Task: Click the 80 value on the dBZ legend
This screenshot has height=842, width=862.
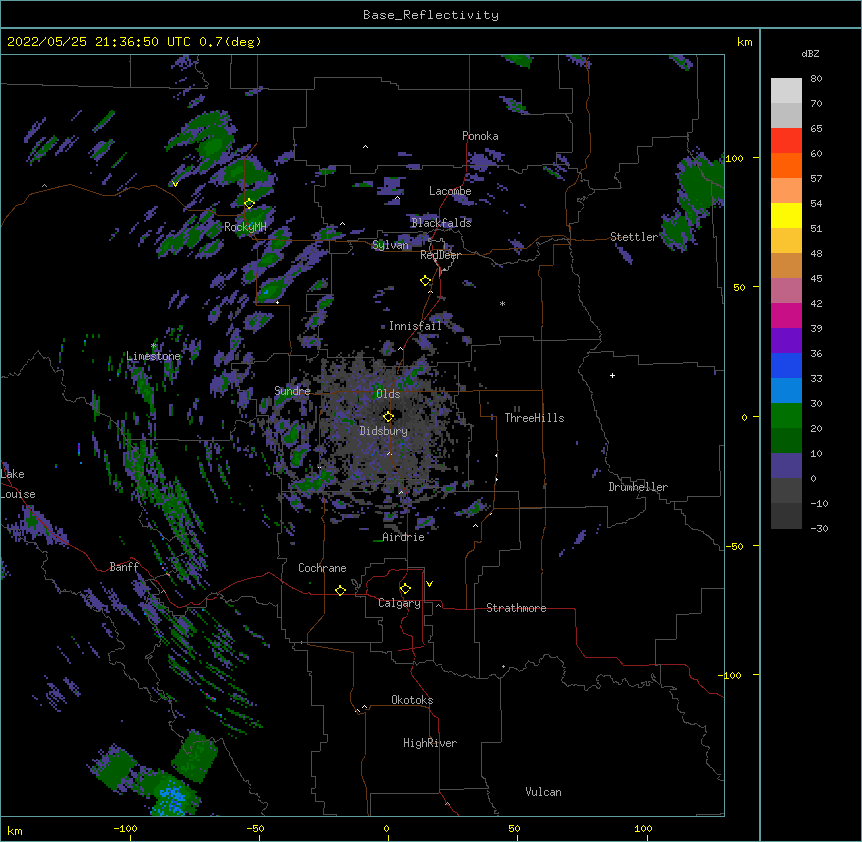Action: [x=816, y=79]
